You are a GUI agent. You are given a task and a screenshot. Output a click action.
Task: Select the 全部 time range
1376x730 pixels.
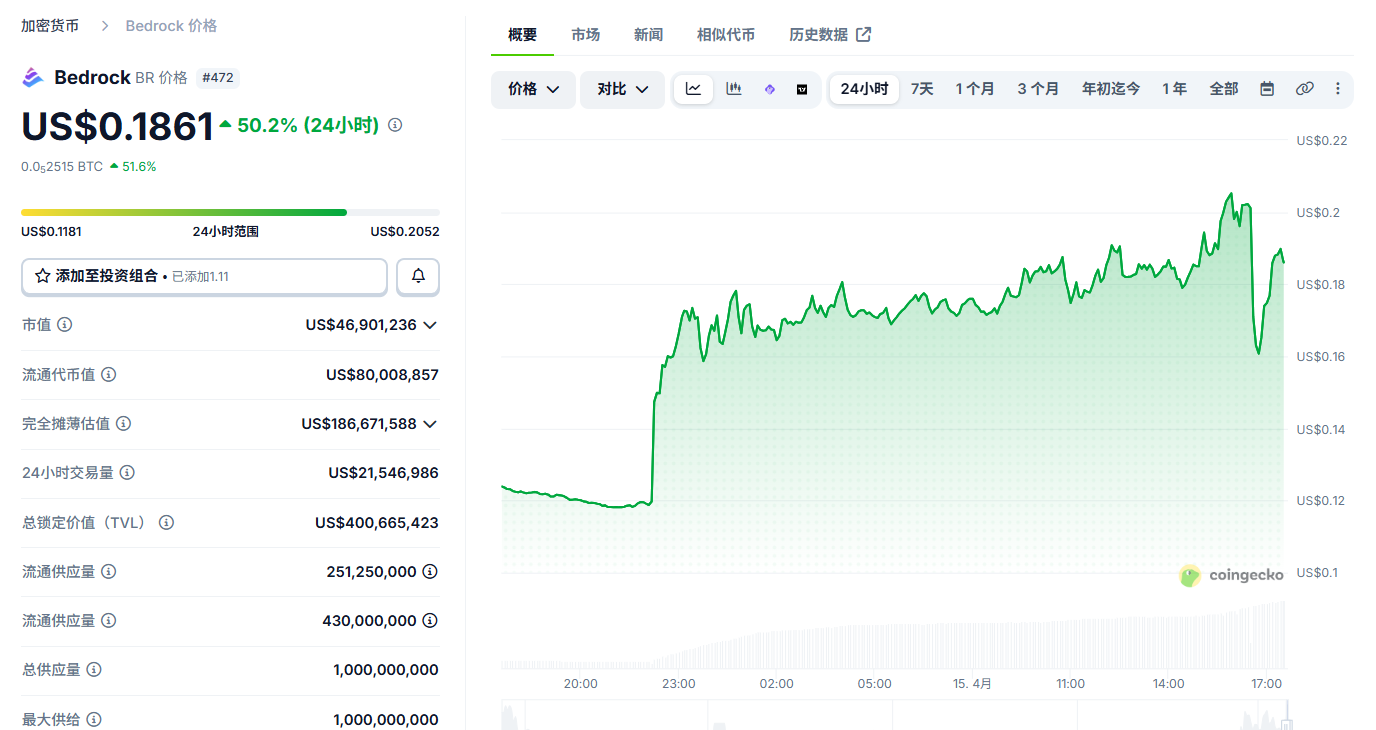click(1224, 89)
